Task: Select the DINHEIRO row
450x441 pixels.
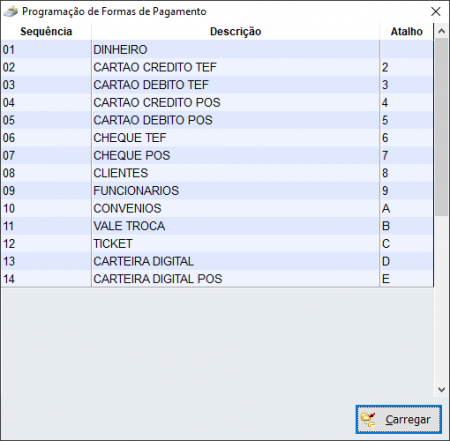Action: click(217, 50)
